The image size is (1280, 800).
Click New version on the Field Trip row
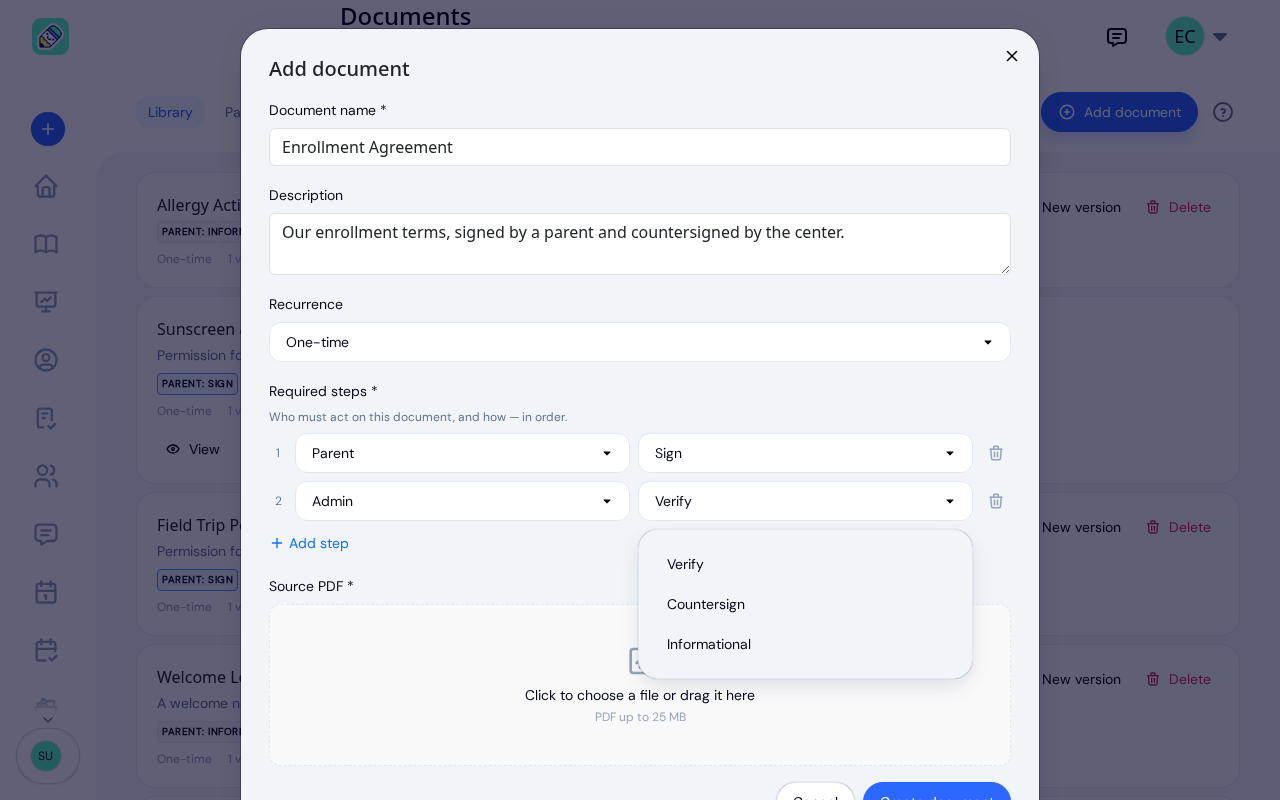(1081, 527)
